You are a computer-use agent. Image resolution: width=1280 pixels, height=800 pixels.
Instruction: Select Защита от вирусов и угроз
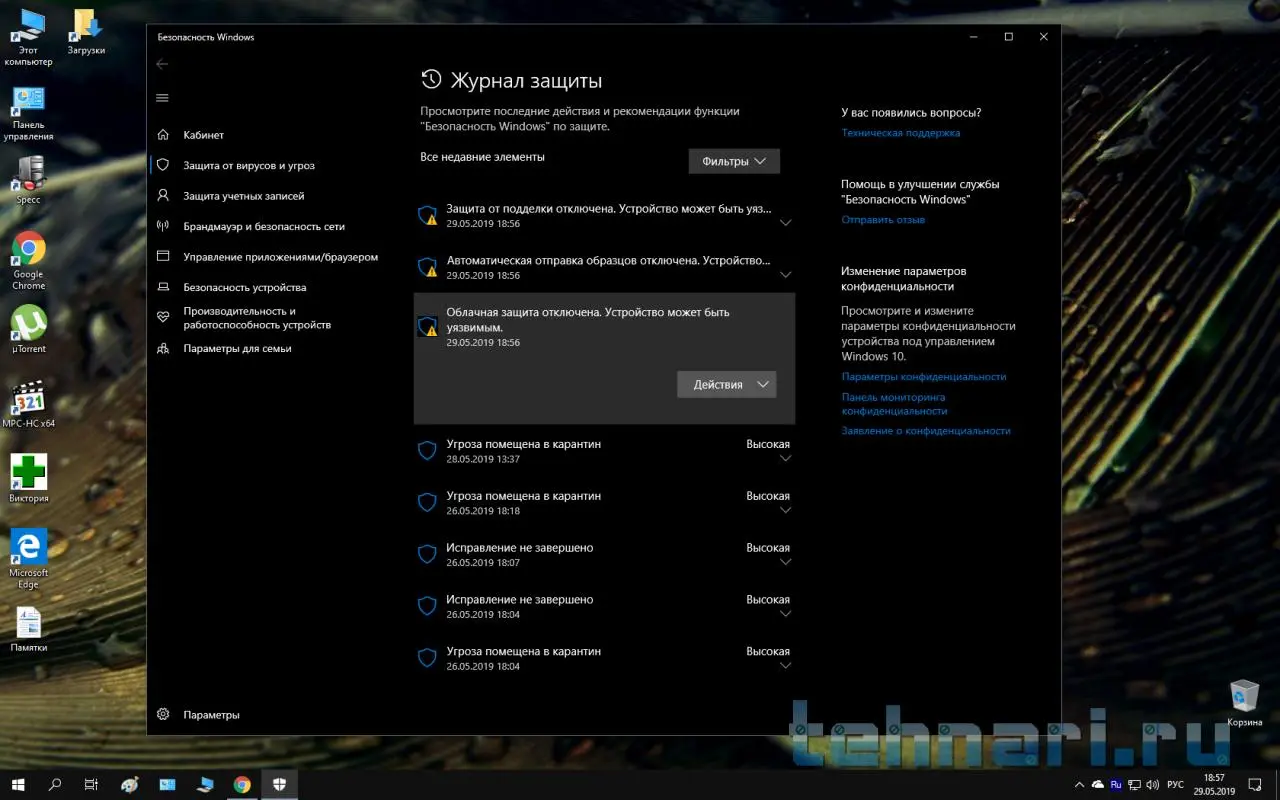tap(248, 166)
